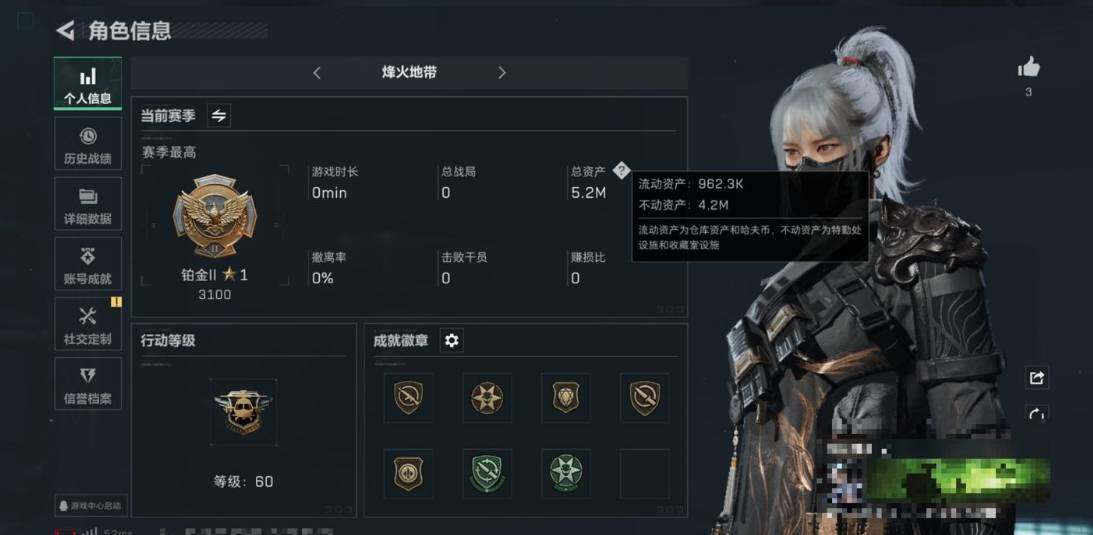The height and width of the screenshot is (535, 1093).
Task: Go back using the arrow beside 角色信息
Action: [66, 31]
